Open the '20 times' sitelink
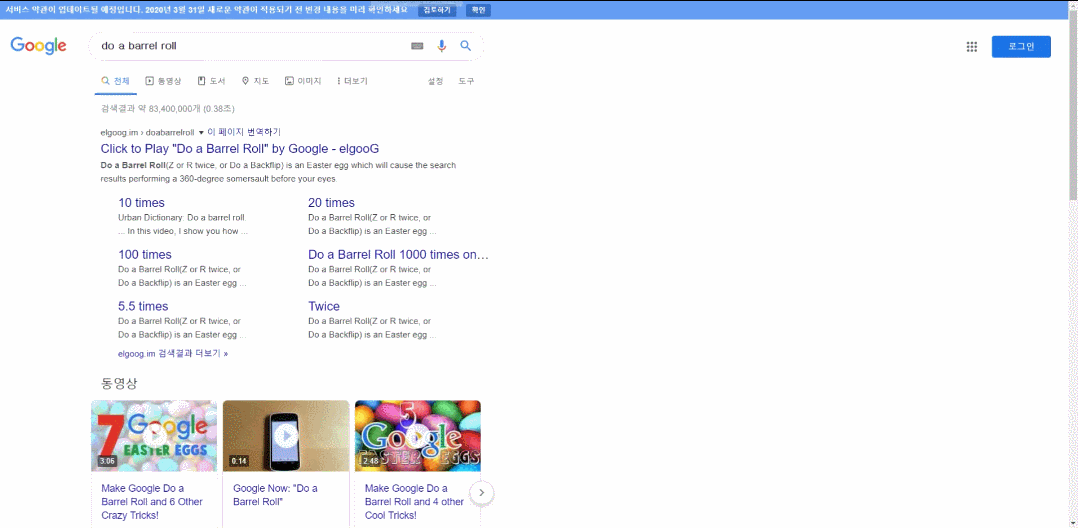The image size is (1078, 528). tap(331, 203)
